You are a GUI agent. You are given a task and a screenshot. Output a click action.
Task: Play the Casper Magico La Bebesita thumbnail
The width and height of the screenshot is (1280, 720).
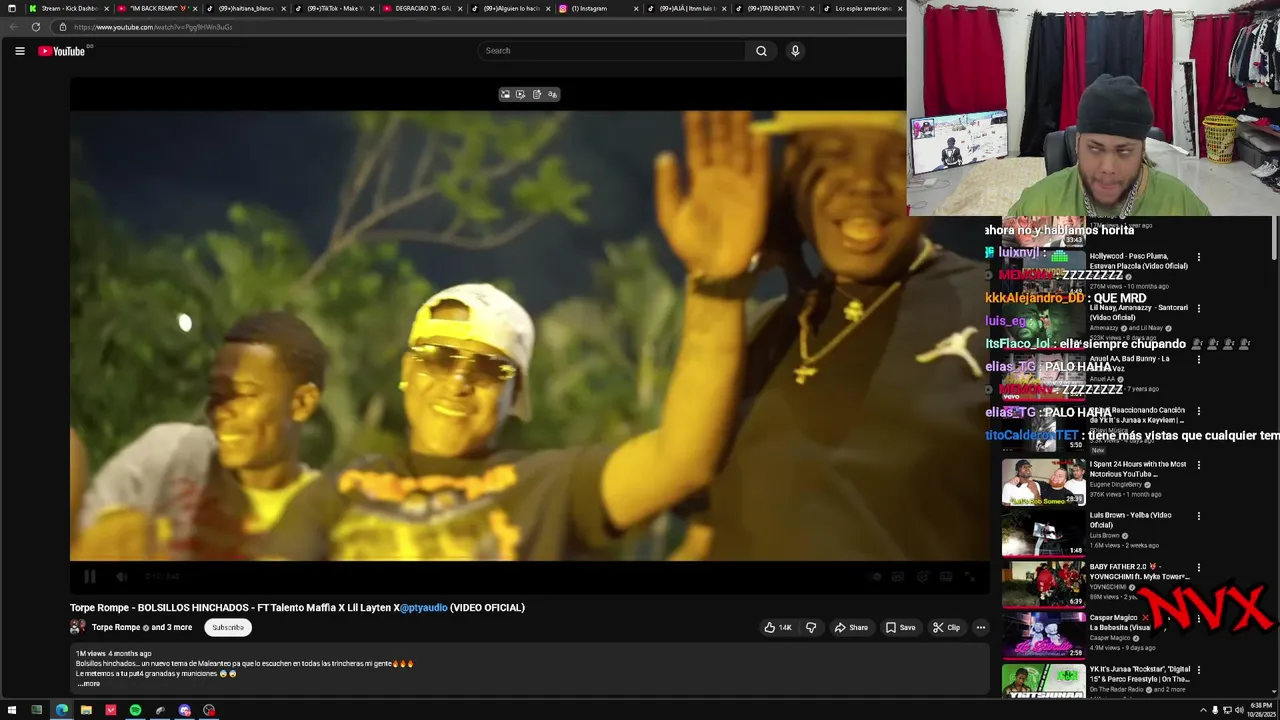tap(1043, 635)
